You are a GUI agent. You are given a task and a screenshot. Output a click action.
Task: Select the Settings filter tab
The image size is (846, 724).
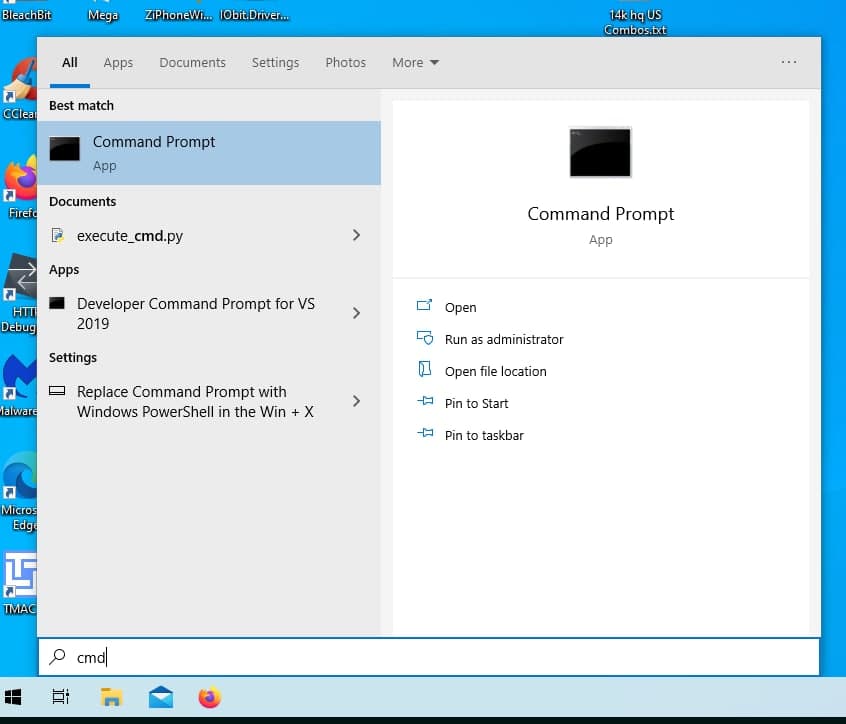(275, 62)
